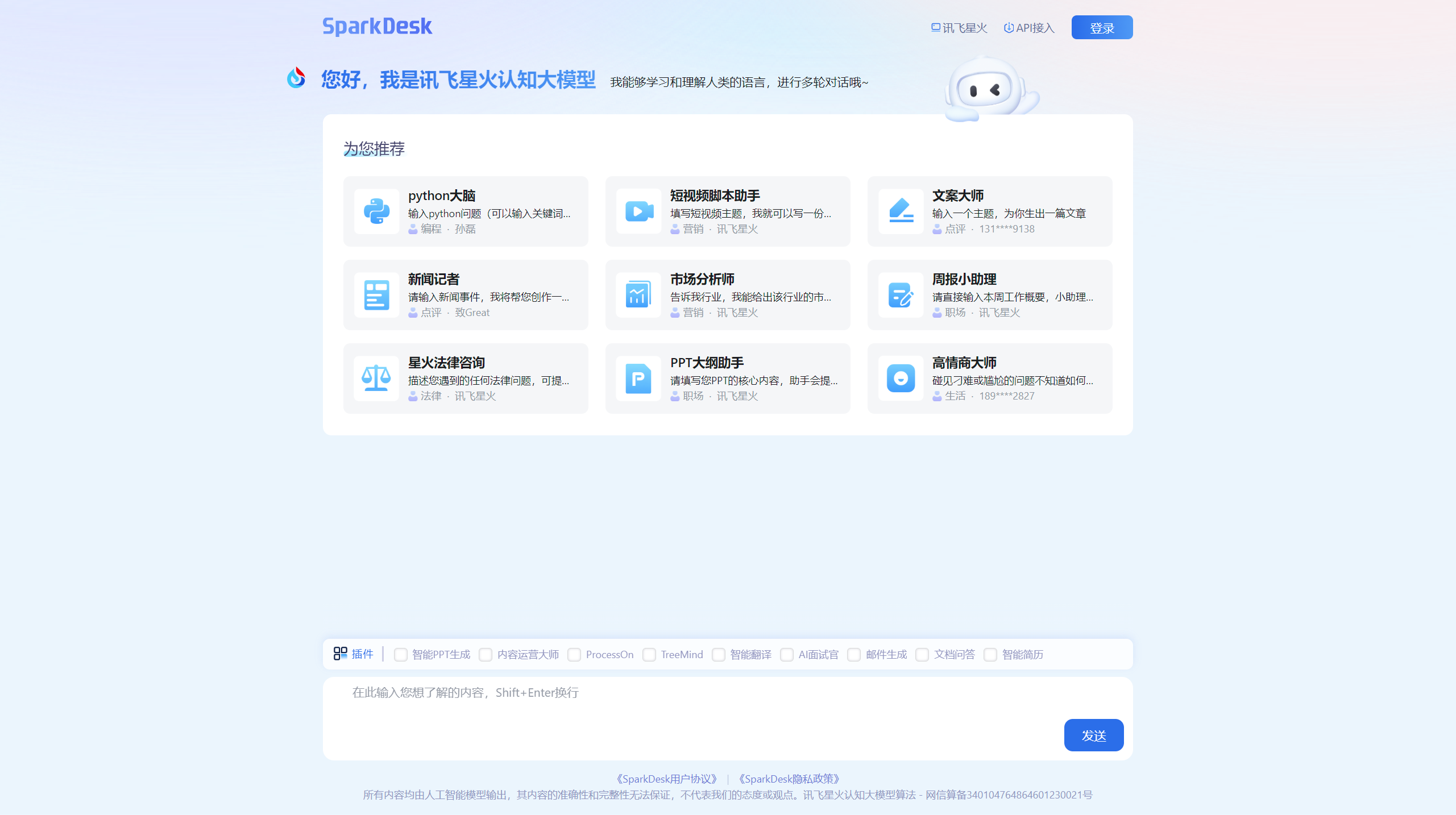Select the python大脑 Python icon
Screen dimensions: 1456x815
pyautogui.click(x=376, y=211)
